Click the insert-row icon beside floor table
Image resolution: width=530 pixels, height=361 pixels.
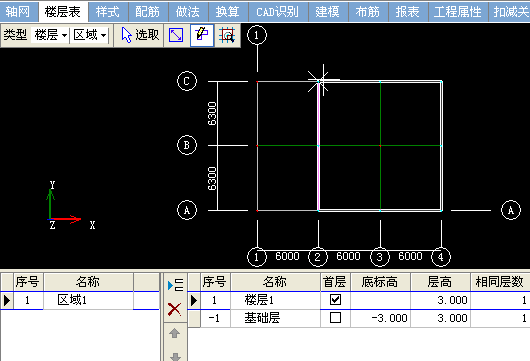175,285
